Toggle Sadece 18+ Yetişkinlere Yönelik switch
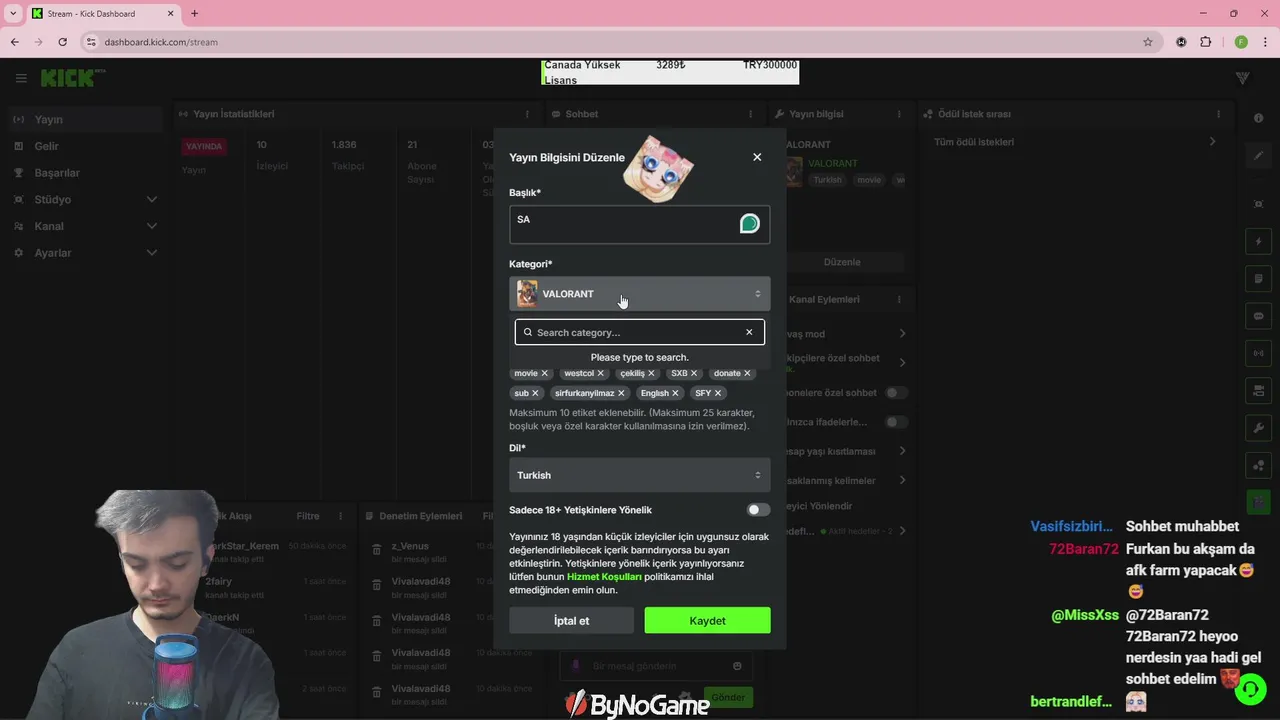1280x720 pixels. pyautogui.click(x=758, y=510)
